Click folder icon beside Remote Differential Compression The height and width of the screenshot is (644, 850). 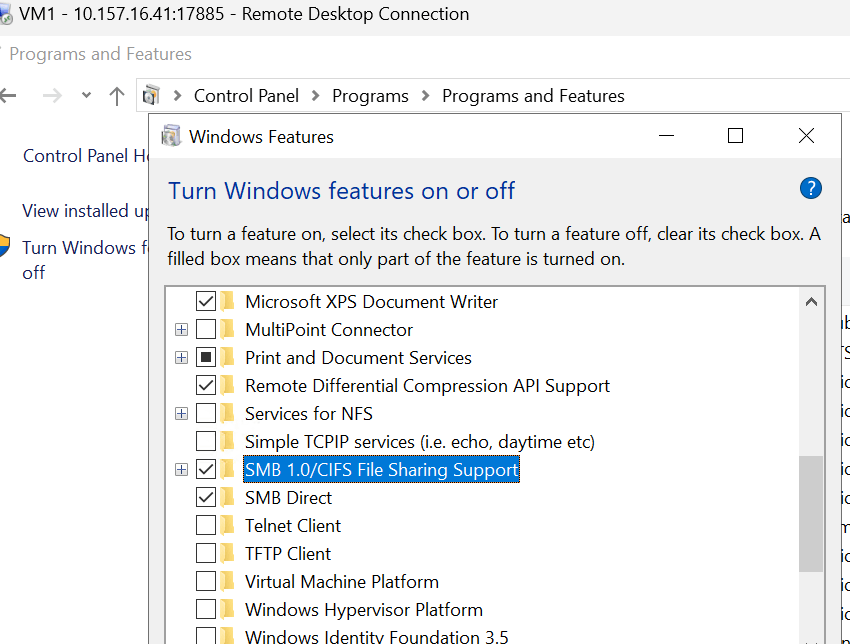tap(228, 385)
